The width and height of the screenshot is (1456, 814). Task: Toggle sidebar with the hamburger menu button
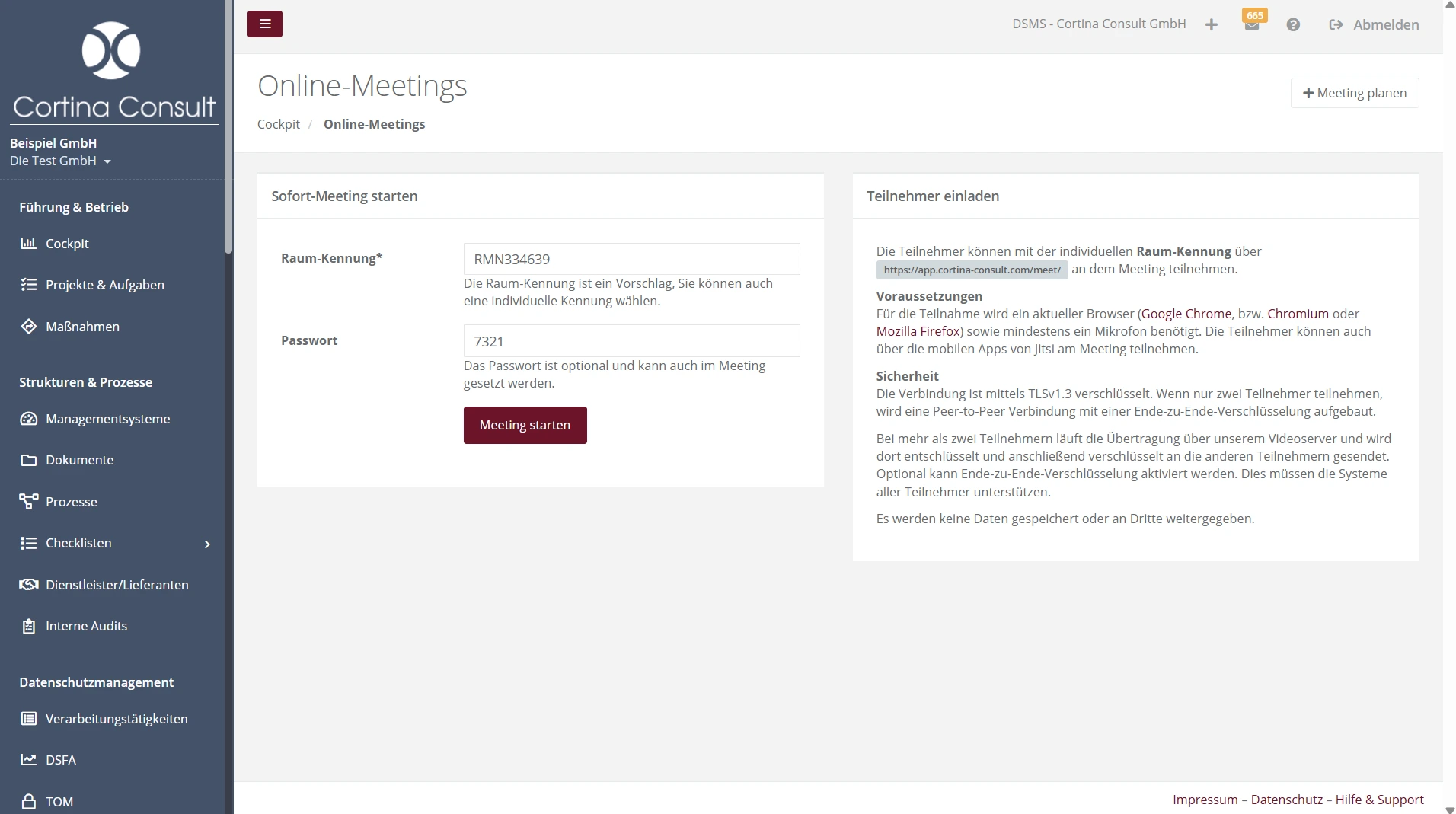(x=264, y=24)
